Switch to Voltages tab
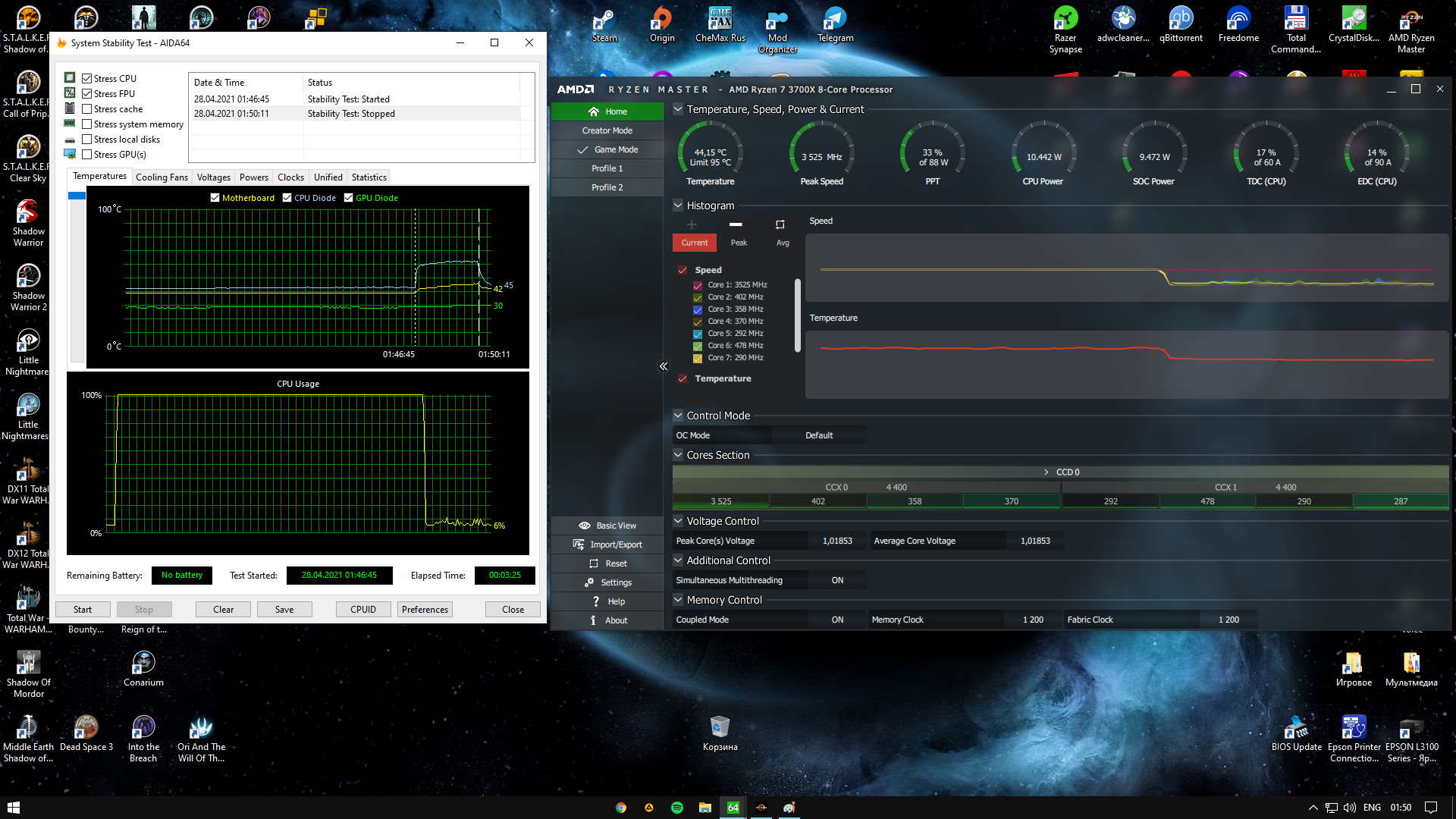Viewport: 1456px width, 819px height. click(213, 177)
